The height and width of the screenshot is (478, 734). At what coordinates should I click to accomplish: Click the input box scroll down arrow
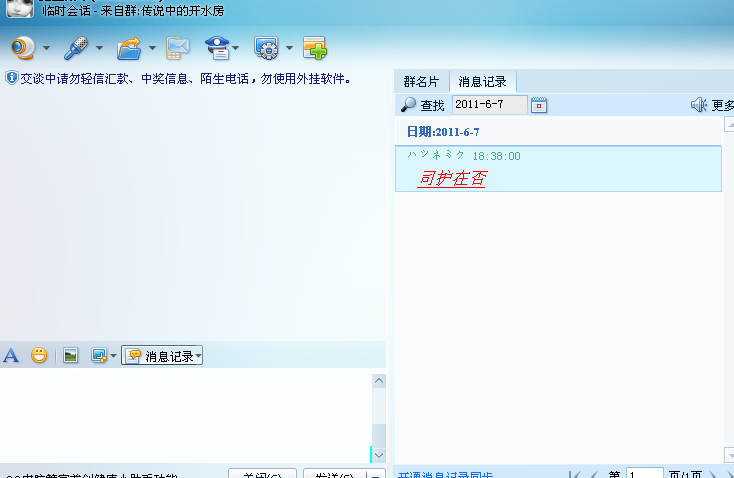pos(379,455)
